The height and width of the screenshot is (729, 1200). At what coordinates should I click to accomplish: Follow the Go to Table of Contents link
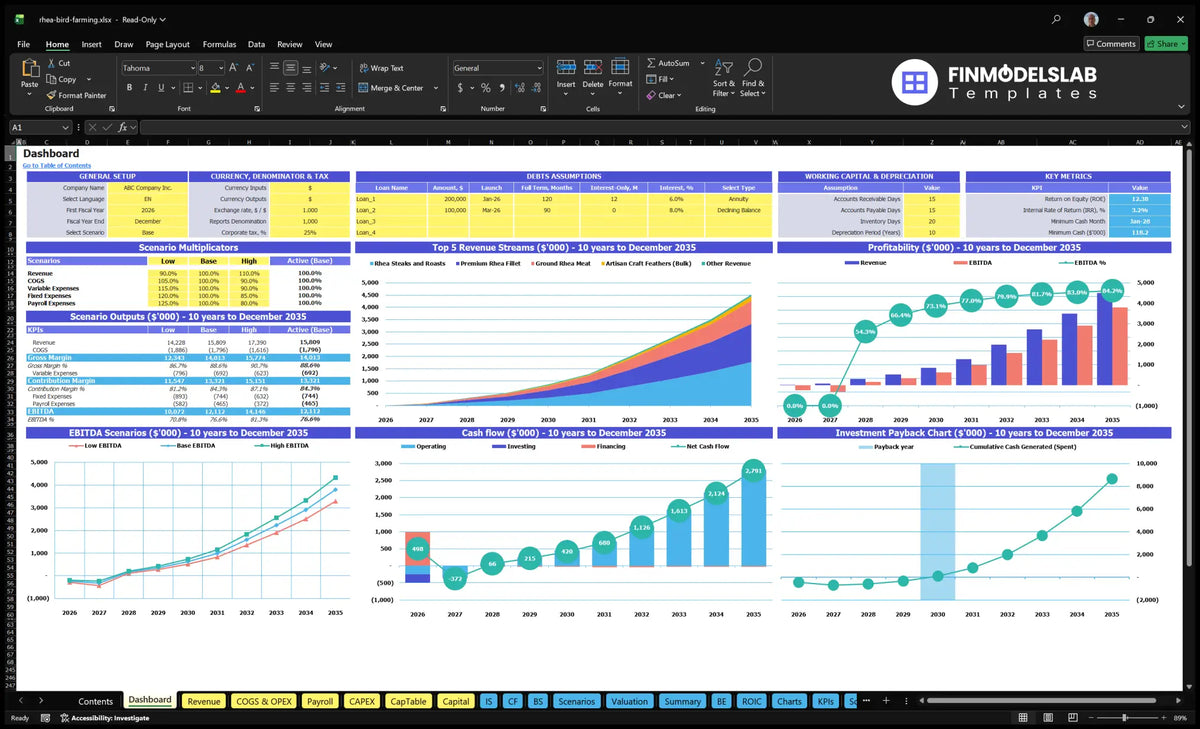pos(57,165)
